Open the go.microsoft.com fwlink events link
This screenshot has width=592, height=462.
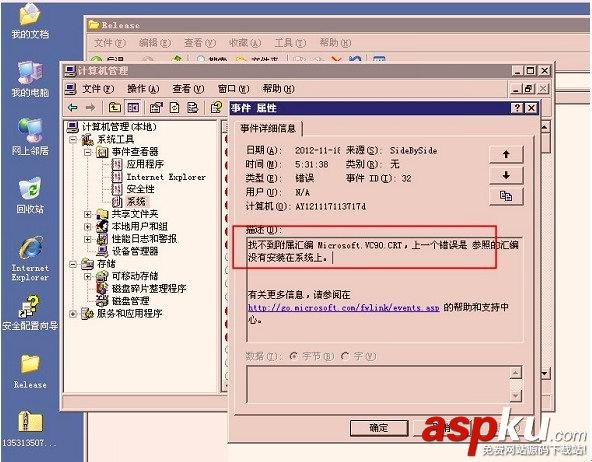[344, 308]
